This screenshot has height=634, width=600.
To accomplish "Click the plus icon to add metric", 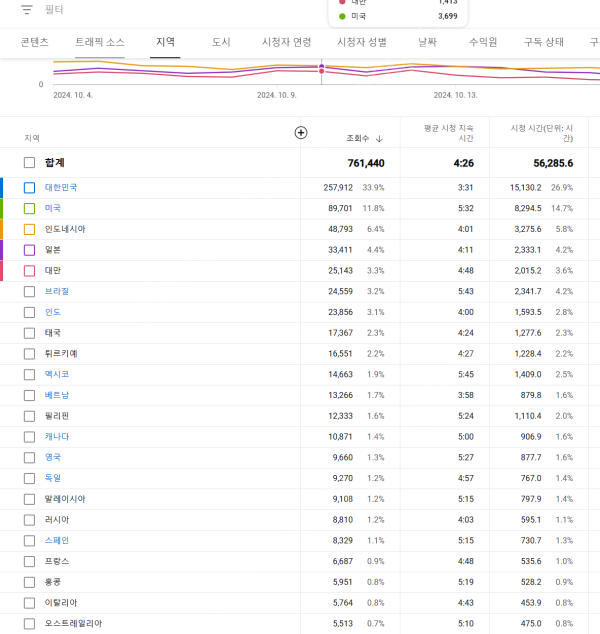I will click(x=301, y=133).
